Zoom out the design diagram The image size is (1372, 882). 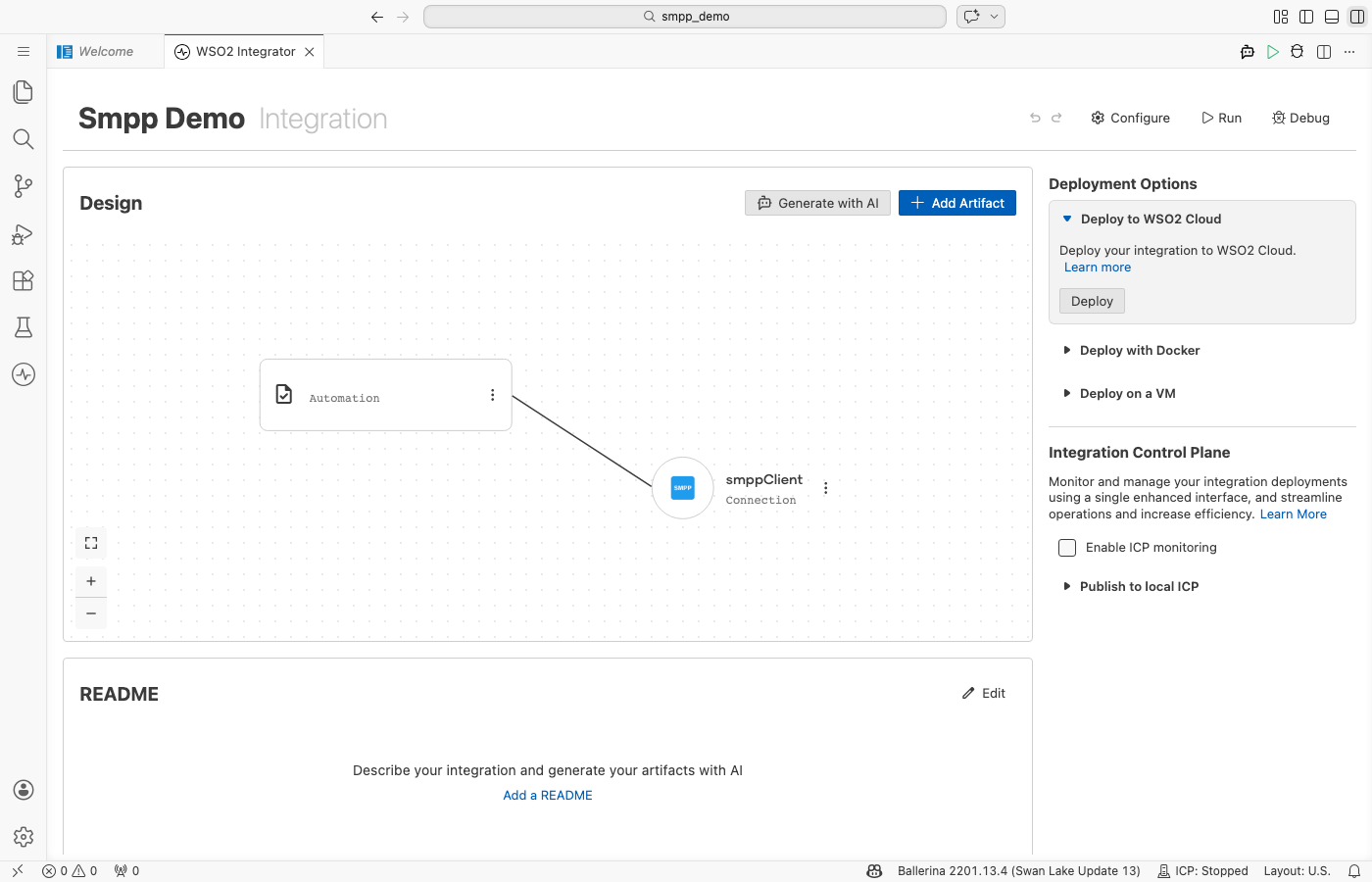click(91, 613)
